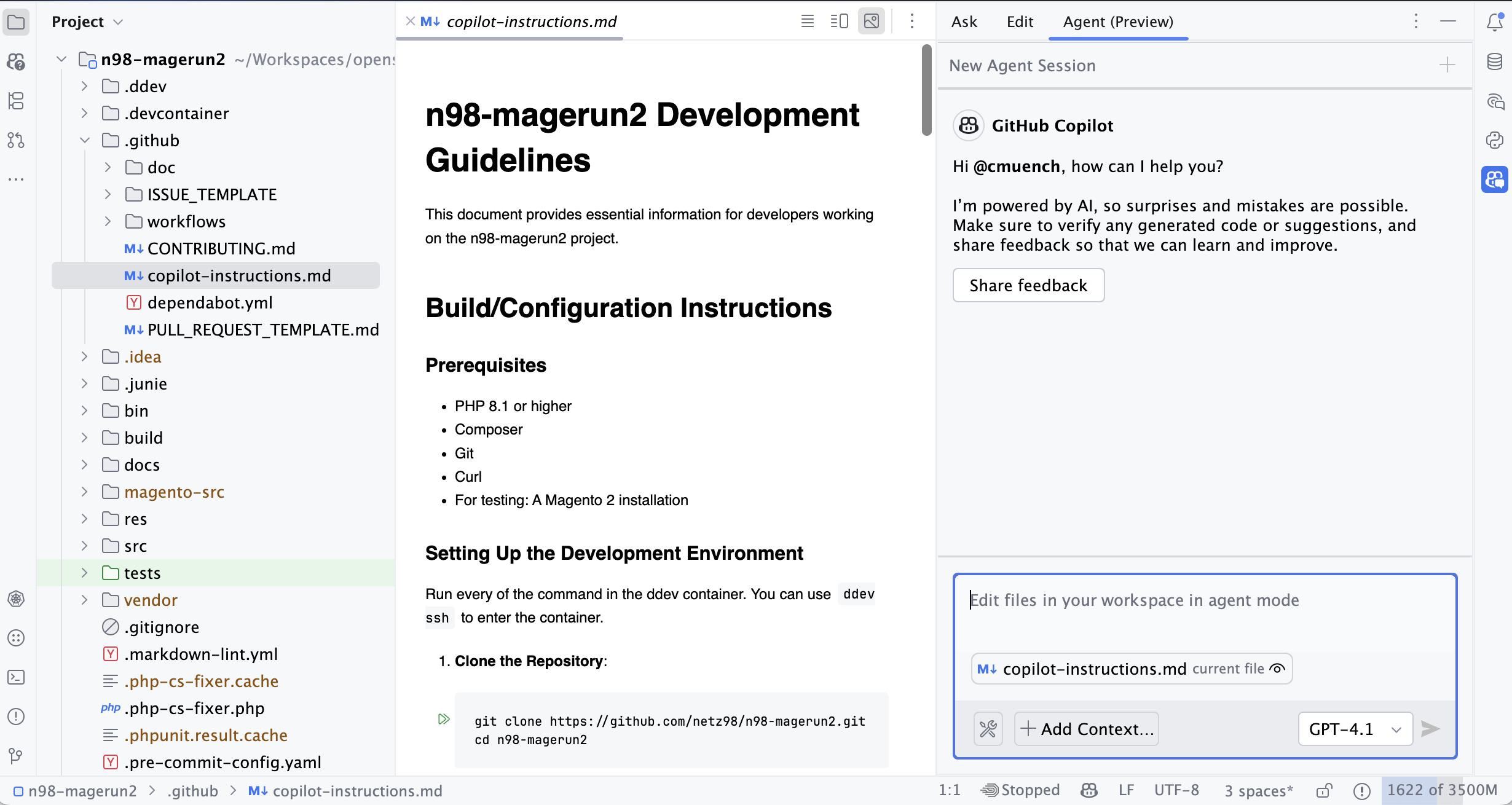The image size is (1512, 805).
Task: Expand the ISSUE_TEMPLATE folder
Action: coord(108,194)
